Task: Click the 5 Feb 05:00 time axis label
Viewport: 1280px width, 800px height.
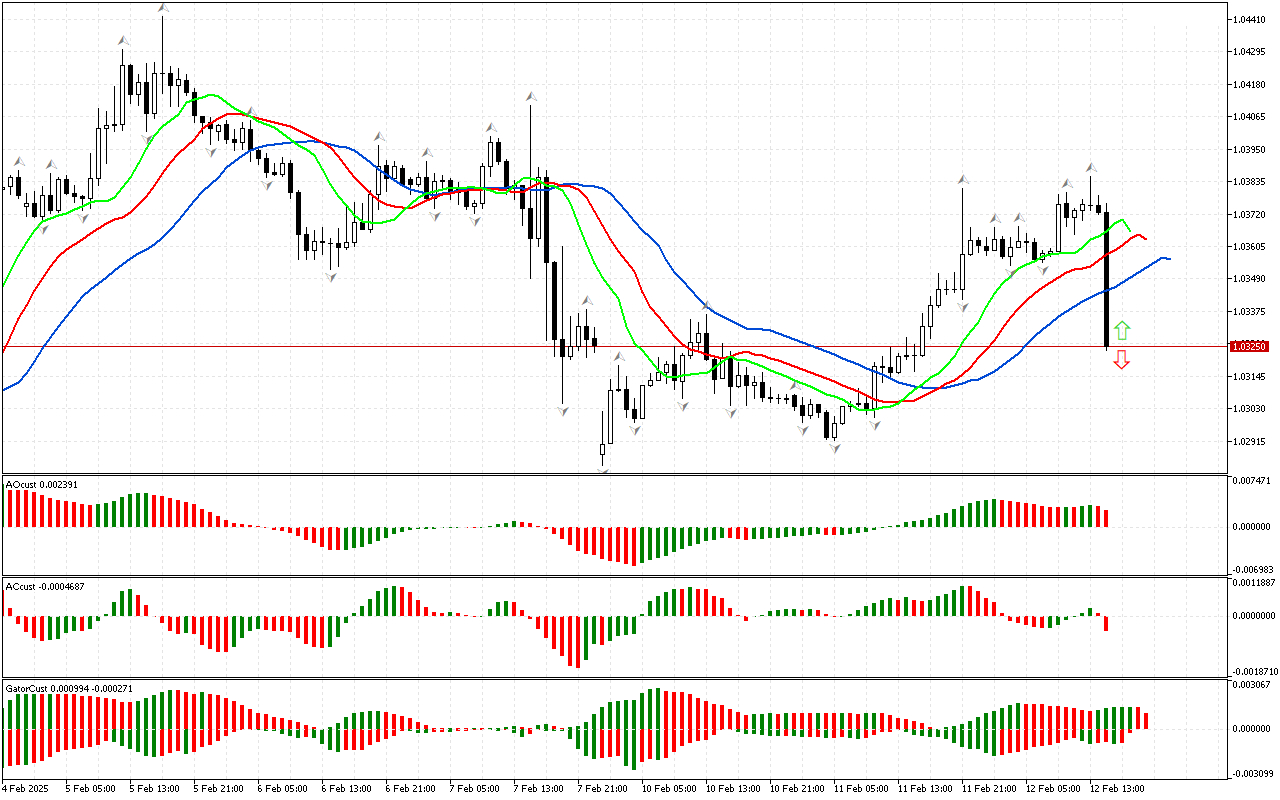Action: point(91,789)
